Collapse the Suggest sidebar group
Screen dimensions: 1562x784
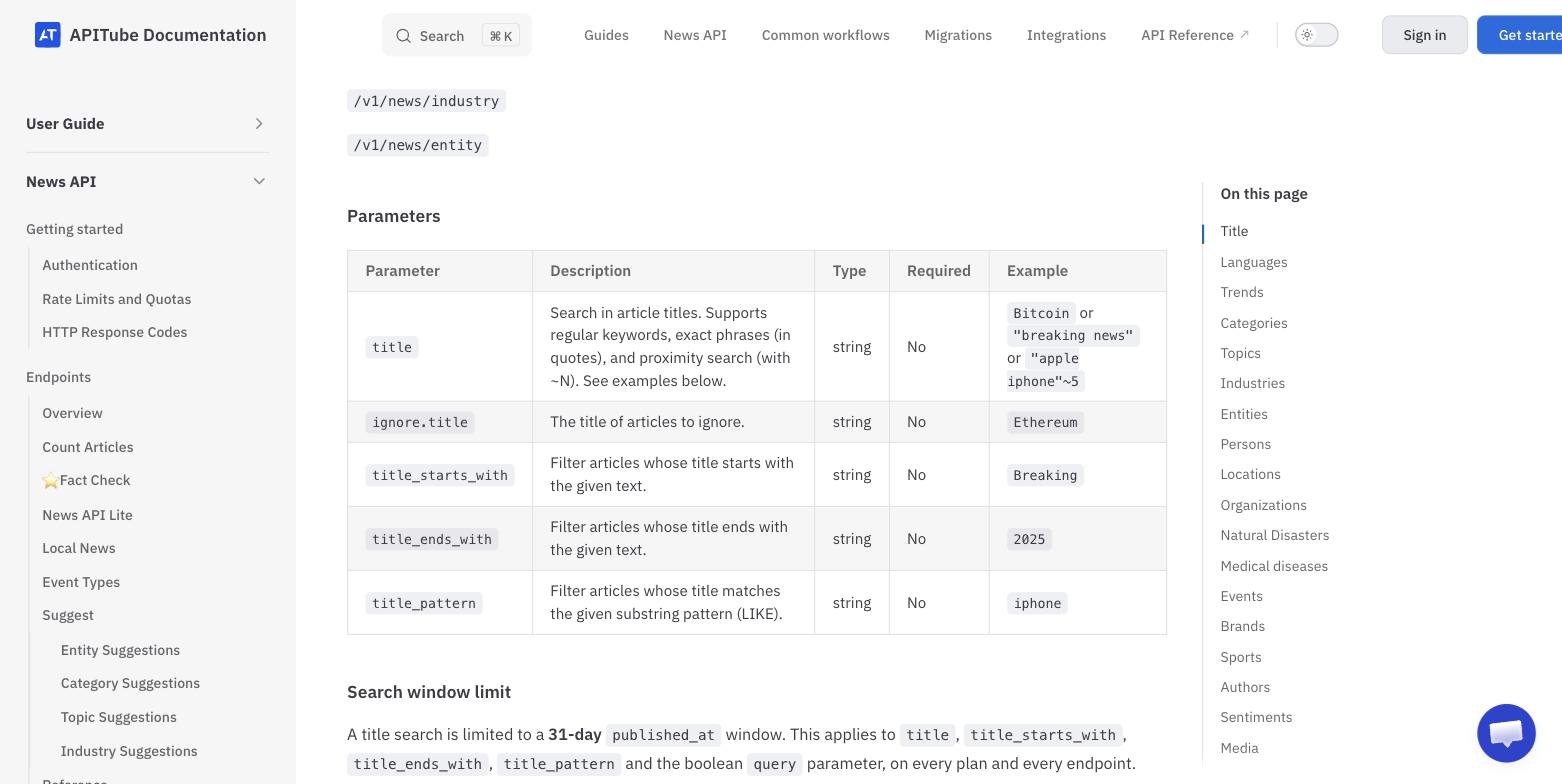68,616
